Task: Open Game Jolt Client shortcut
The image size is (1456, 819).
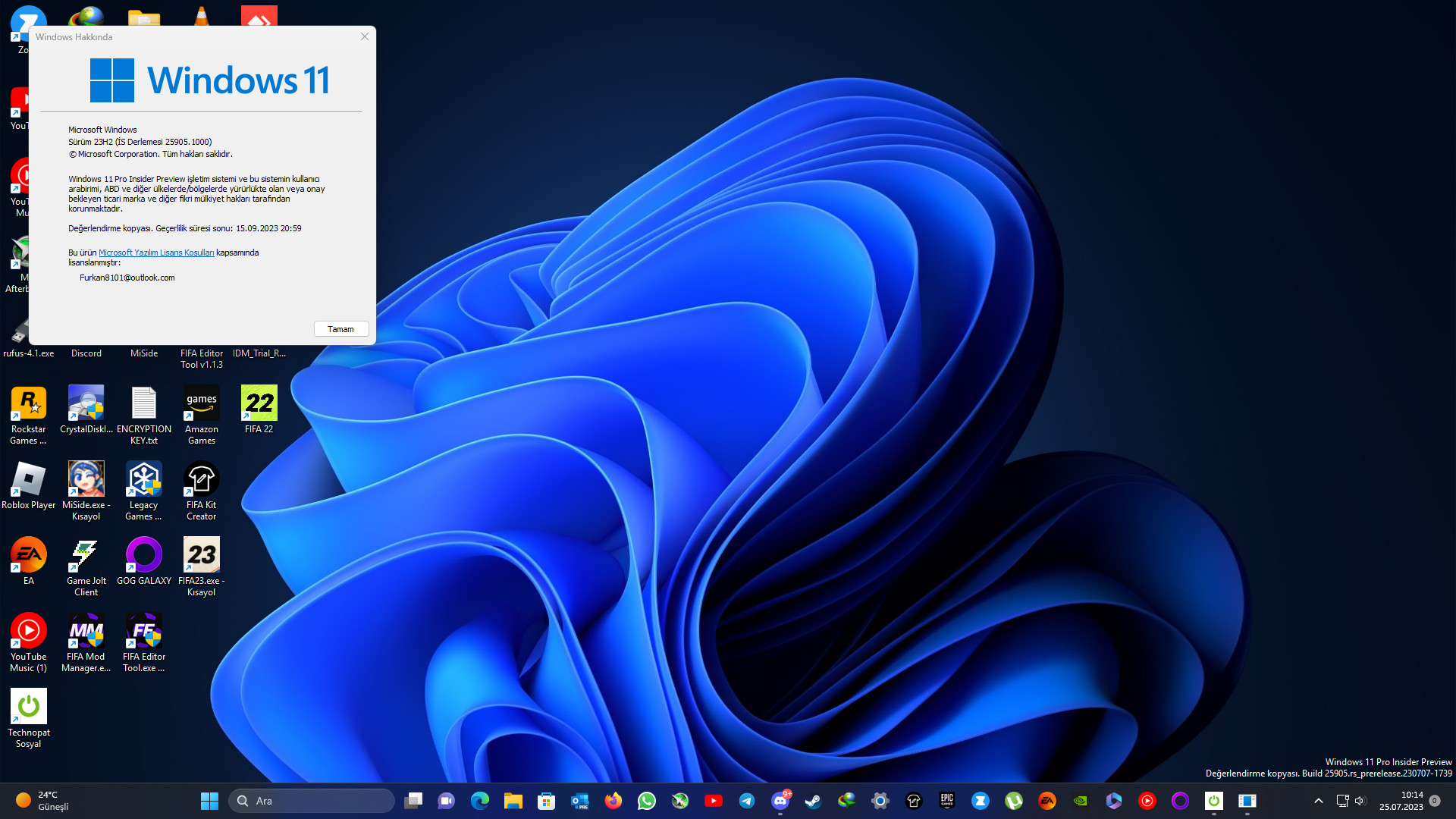Action: (x=86, y=556)
